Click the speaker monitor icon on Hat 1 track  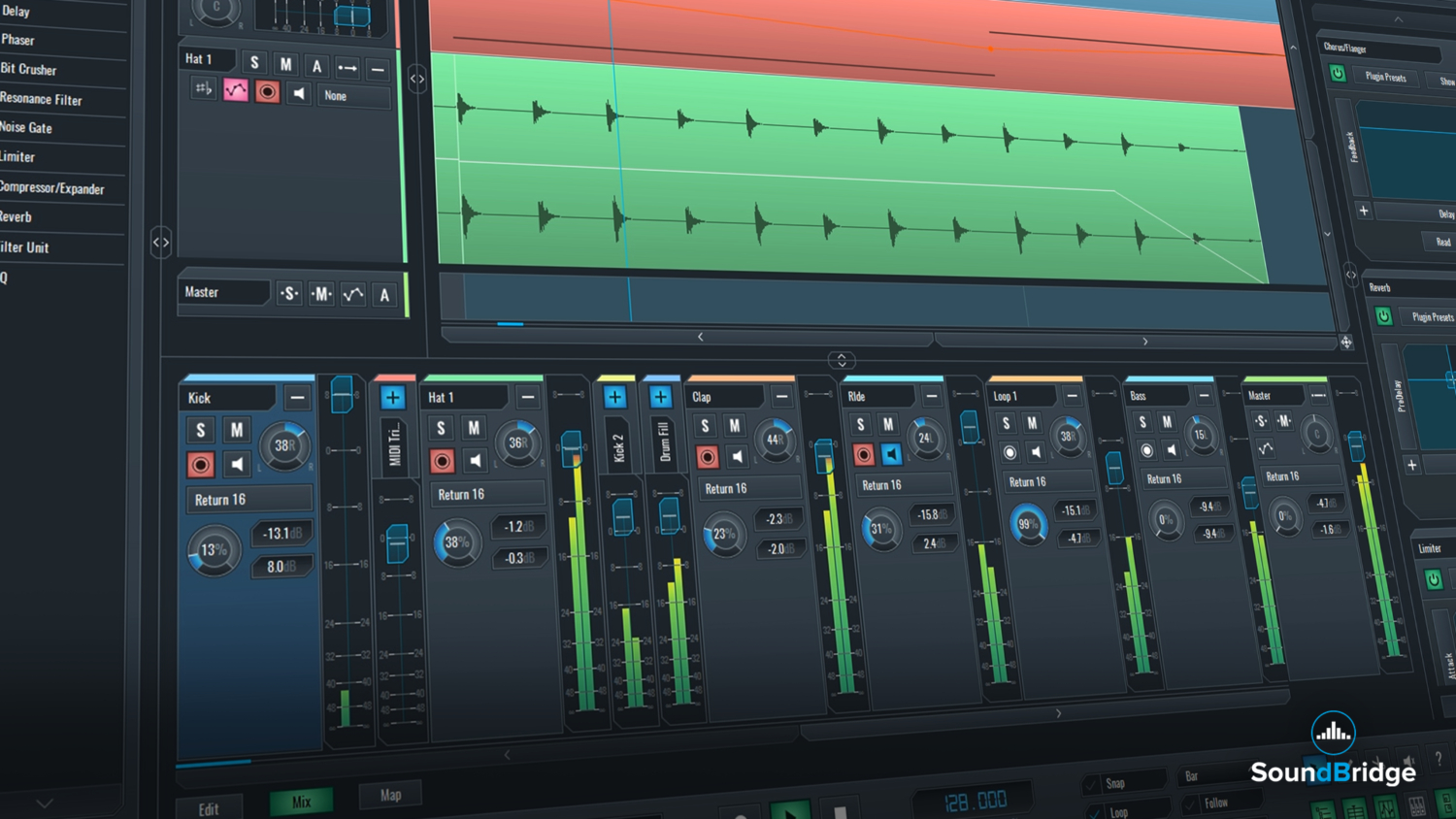299,92
